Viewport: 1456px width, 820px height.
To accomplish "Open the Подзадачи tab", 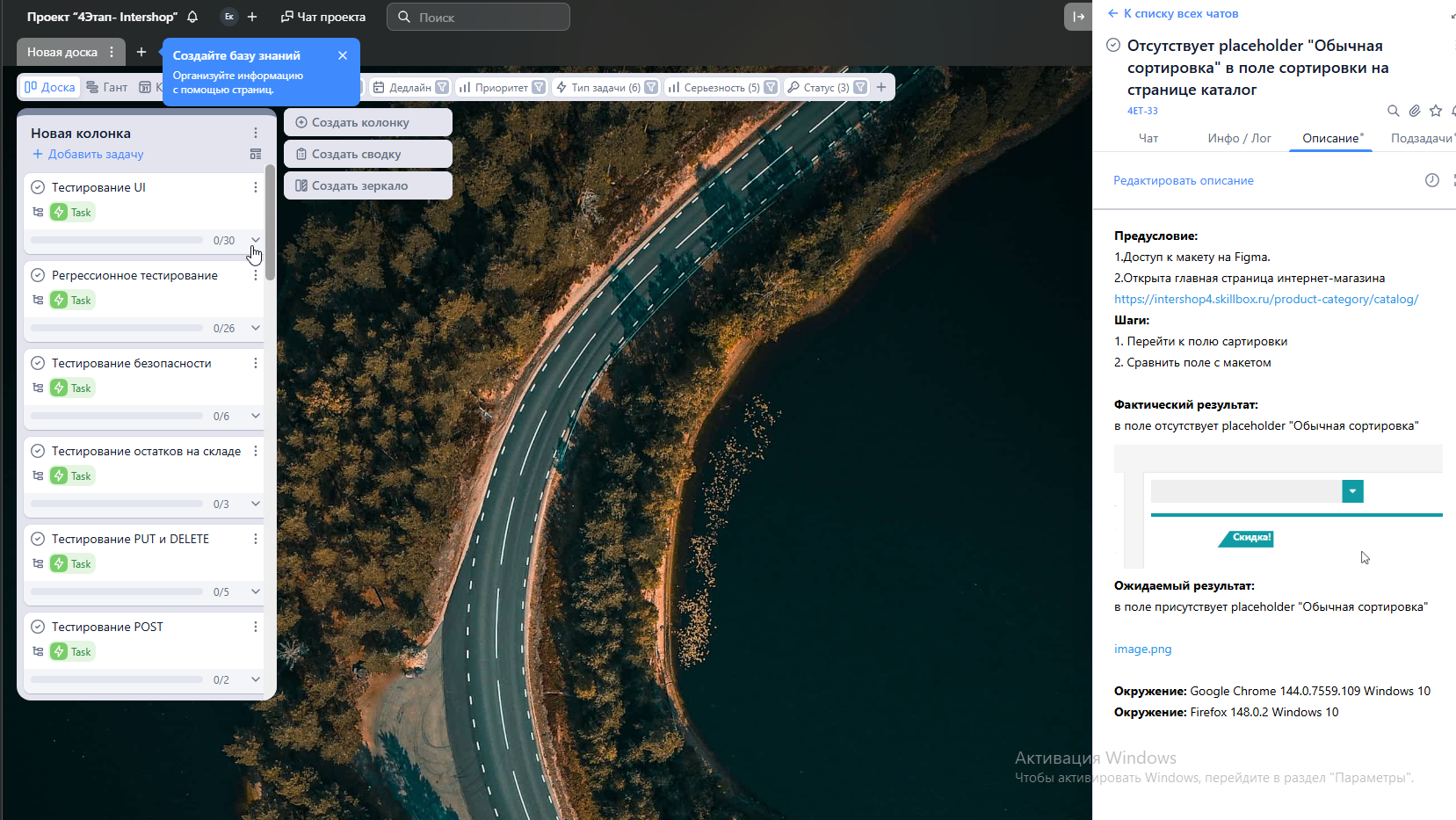I will pyautogui.click(x=1422, y=138).
